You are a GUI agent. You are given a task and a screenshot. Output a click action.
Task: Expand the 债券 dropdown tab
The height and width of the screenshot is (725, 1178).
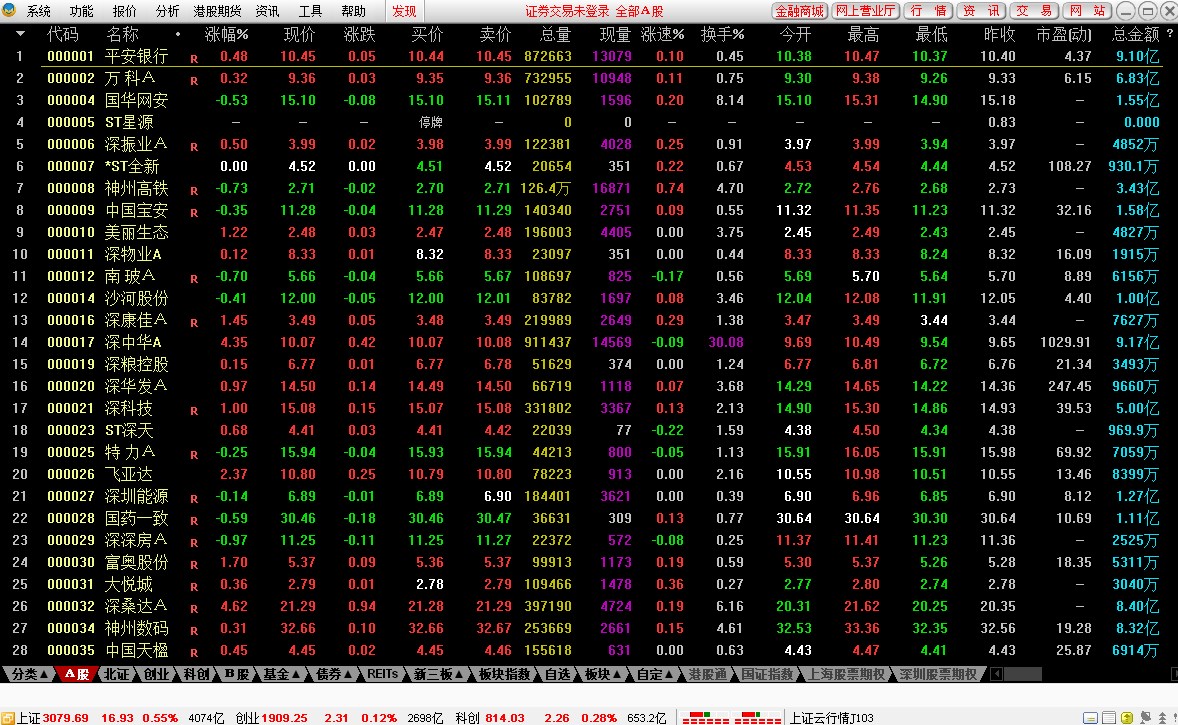click(334, 674)
